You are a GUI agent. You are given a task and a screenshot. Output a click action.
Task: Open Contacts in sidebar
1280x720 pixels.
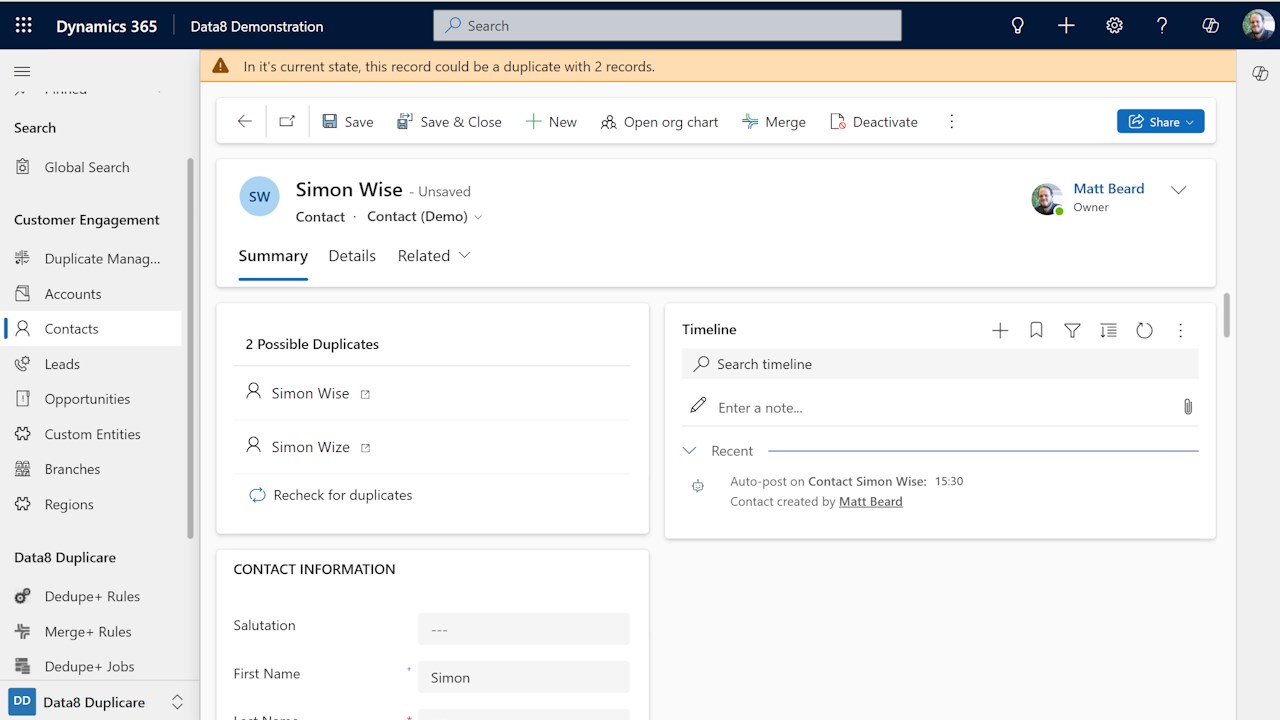pyautogui.click(x=93, y=329)
